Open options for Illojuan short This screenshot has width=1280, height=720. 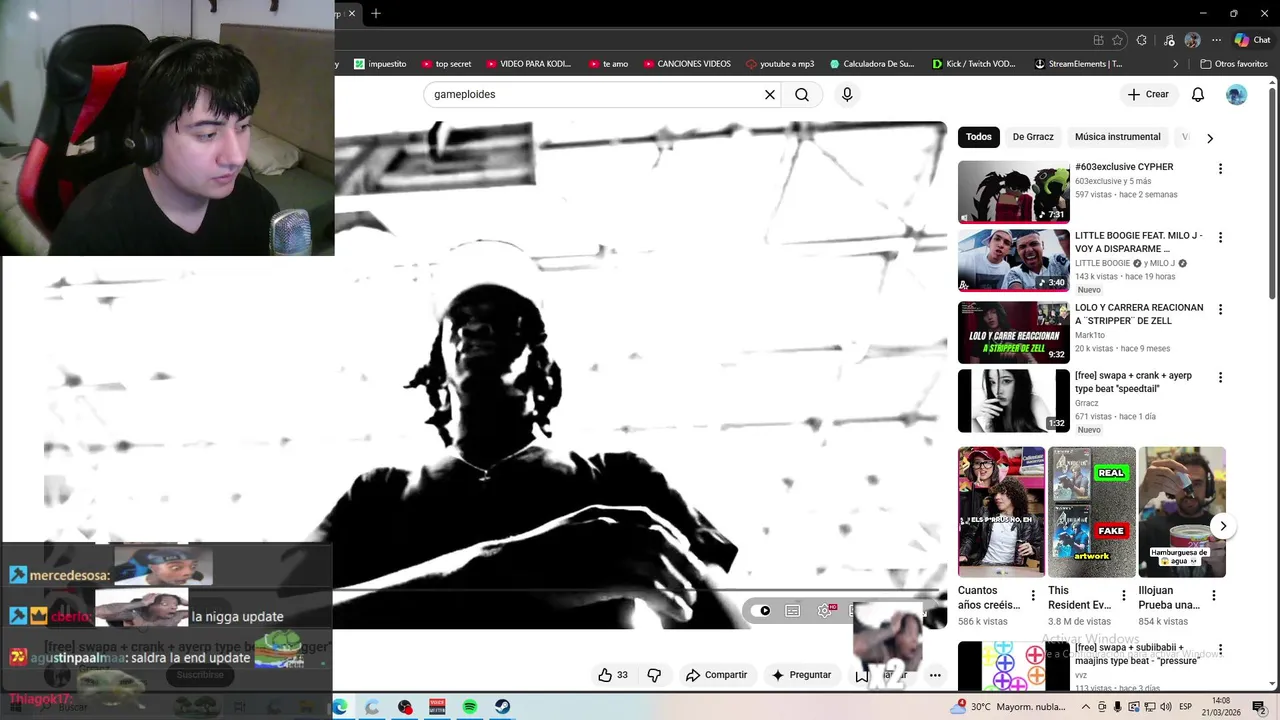point(1214,596)
